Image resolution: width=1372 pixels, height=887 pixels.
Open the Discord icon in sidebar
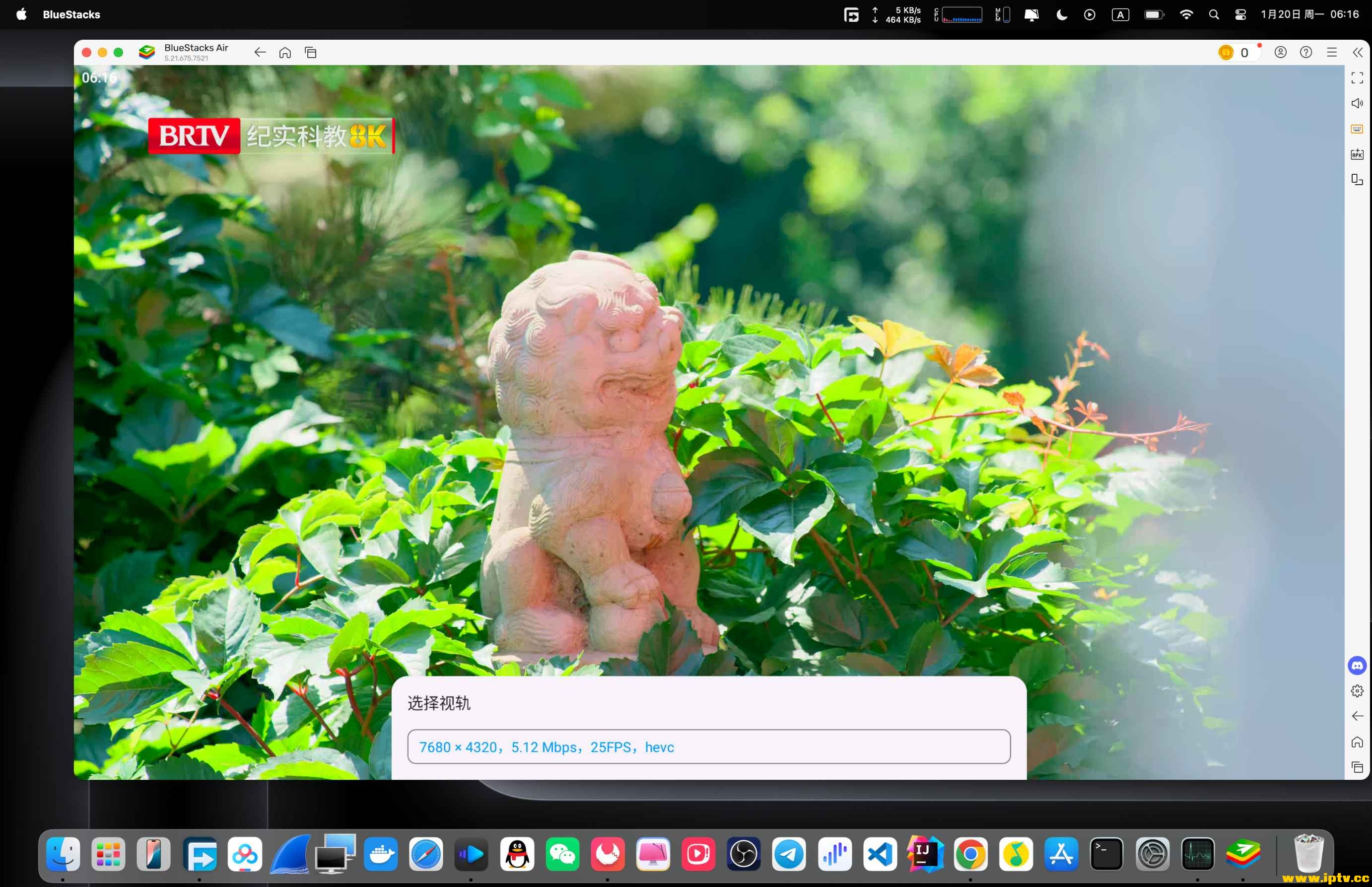1357,665
